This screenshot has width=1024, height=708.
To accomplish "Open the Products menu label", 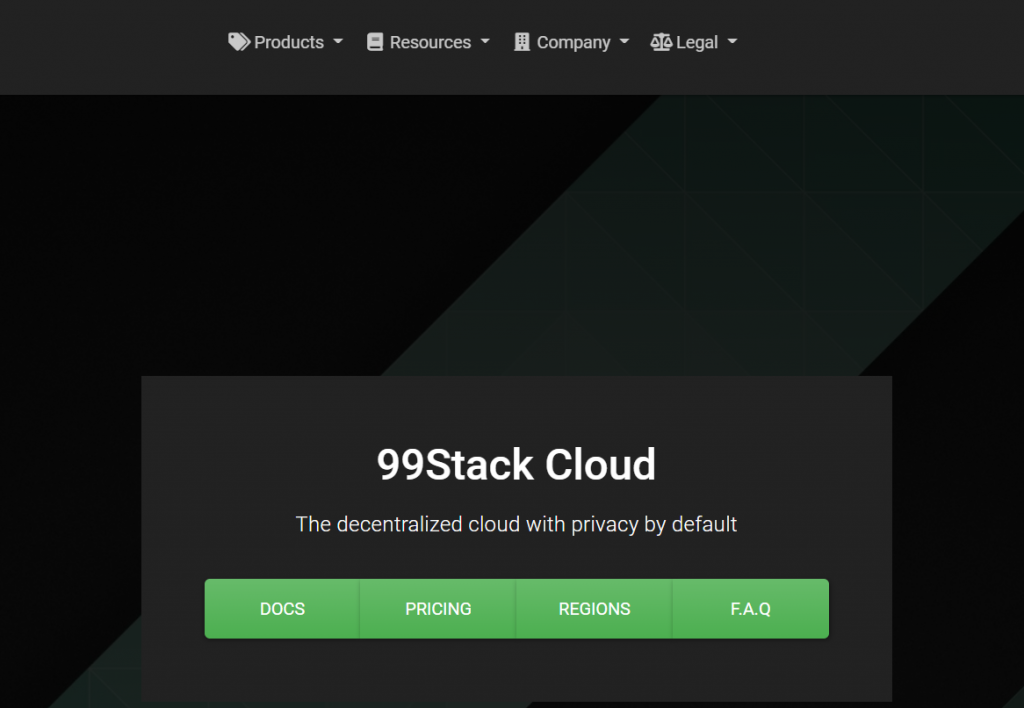I will click(289, 42).
